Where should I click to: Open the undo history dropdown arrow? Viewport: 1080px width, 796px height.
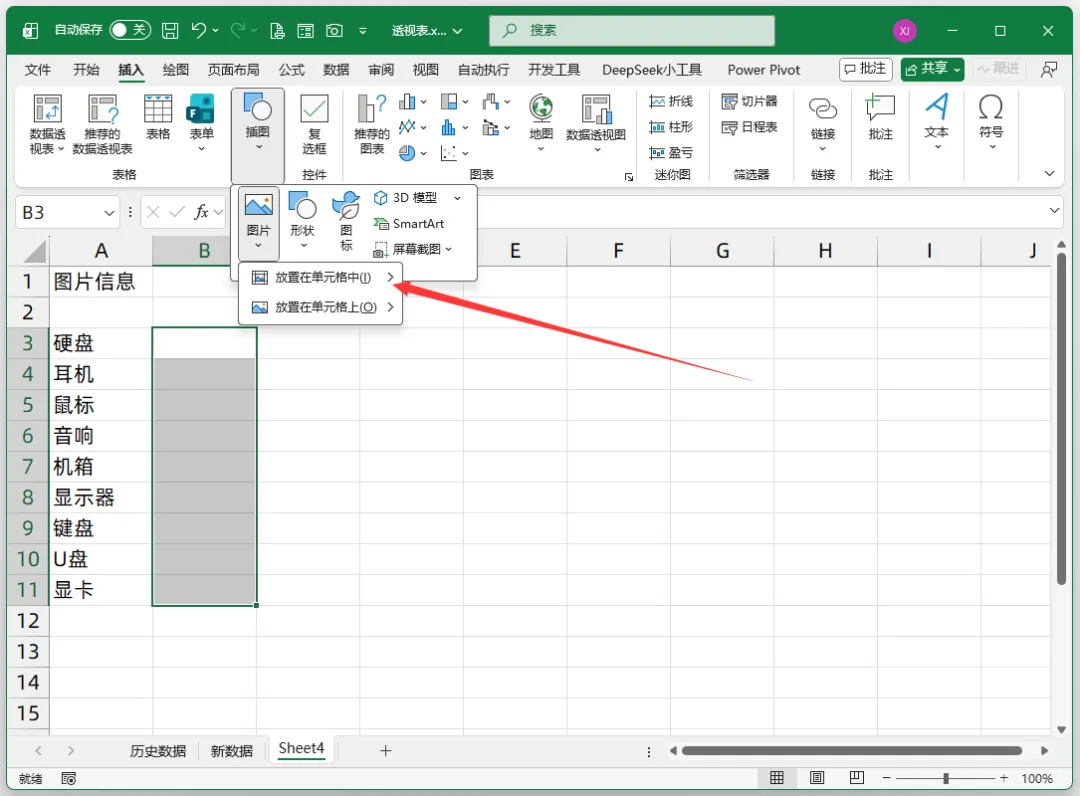[x=216, y=30]
